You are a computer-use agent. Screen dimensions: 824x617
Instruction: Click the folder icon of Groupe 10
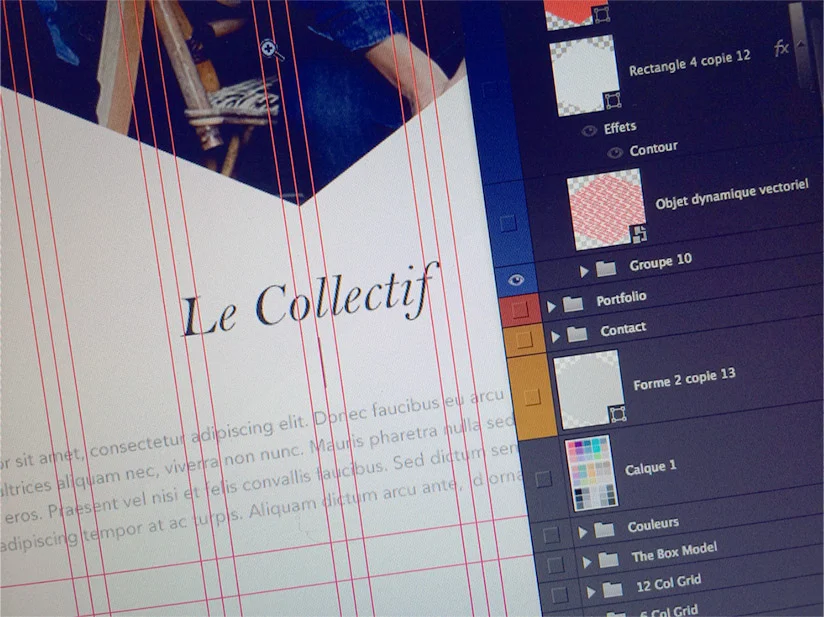606,269
